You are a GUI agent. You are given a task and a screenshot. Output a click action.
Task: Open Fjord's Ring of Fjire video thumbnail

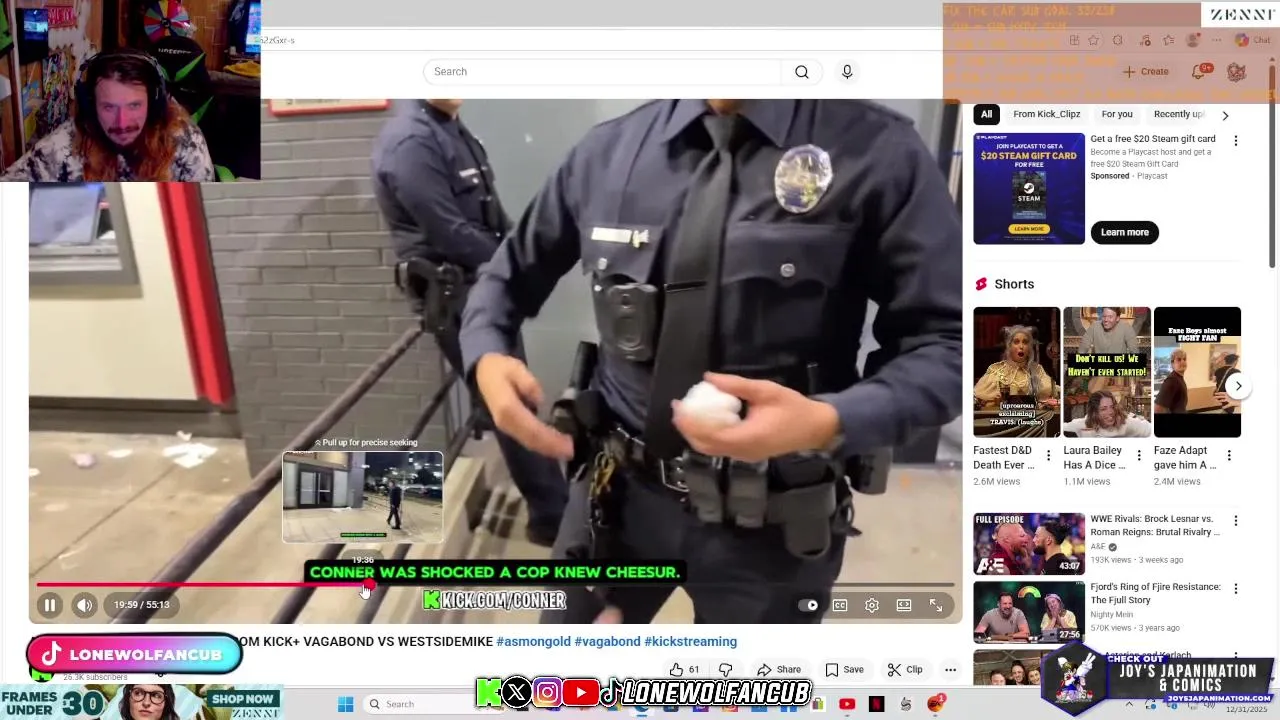tap(1029, 612)
